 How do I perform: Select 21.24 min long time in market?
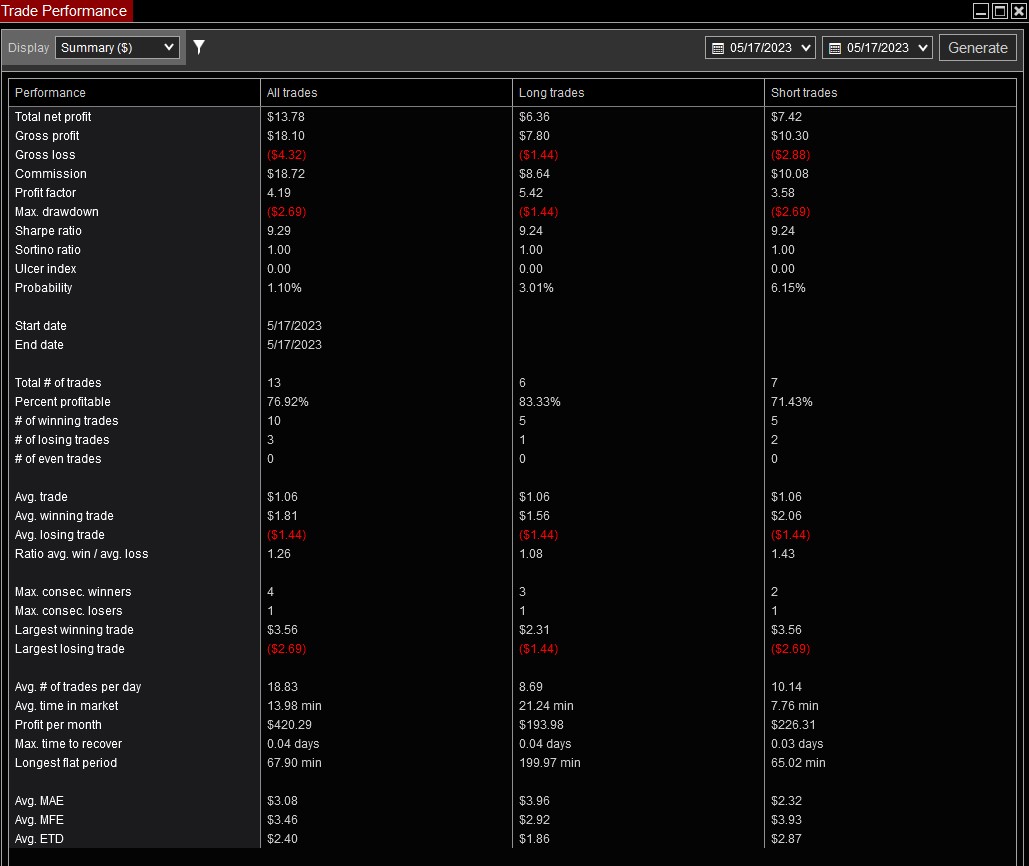tap(546, 707)
